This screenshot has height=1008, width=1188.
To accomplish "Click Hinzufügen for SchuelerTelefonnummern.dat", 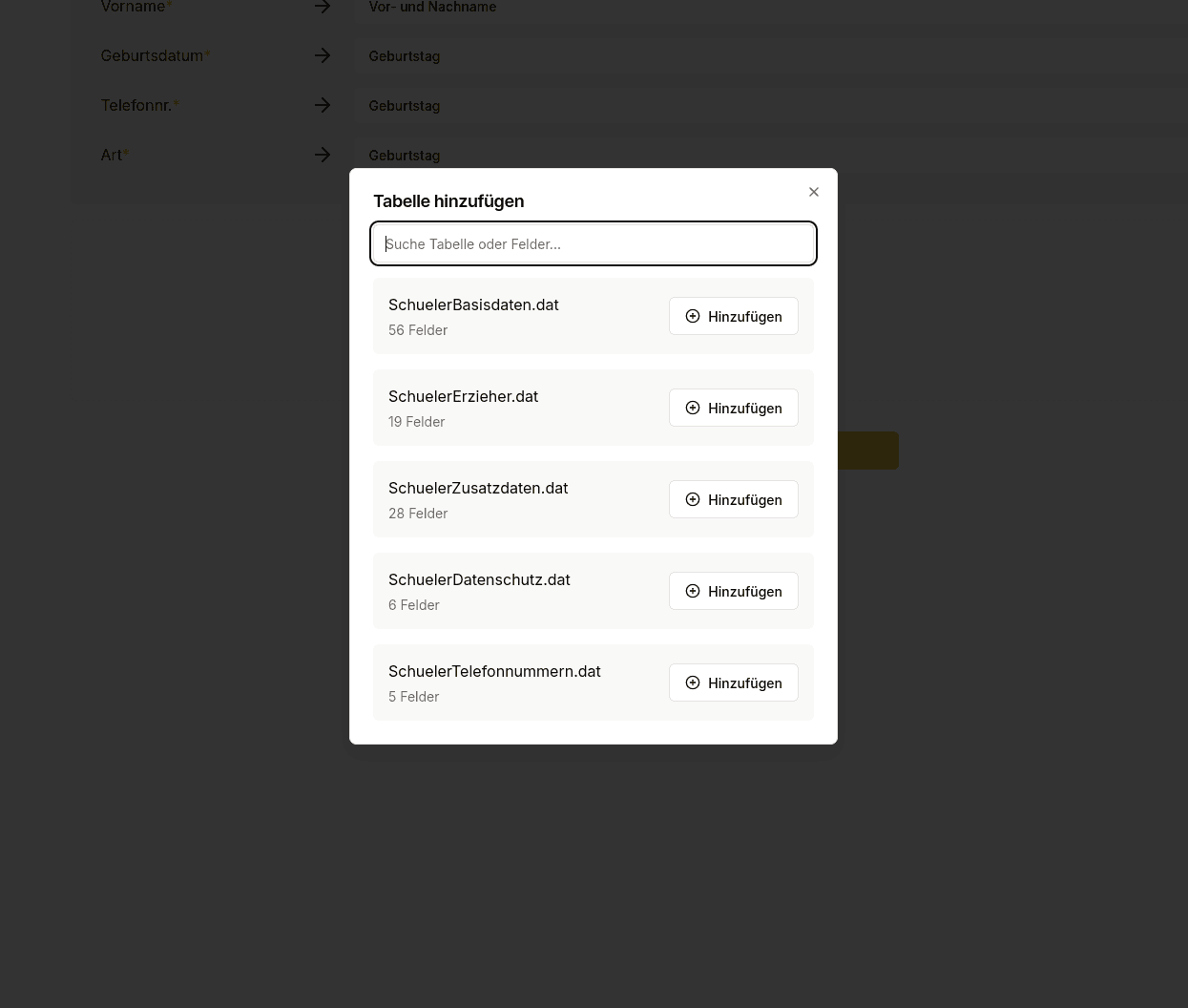I will [x=734, y=682].
